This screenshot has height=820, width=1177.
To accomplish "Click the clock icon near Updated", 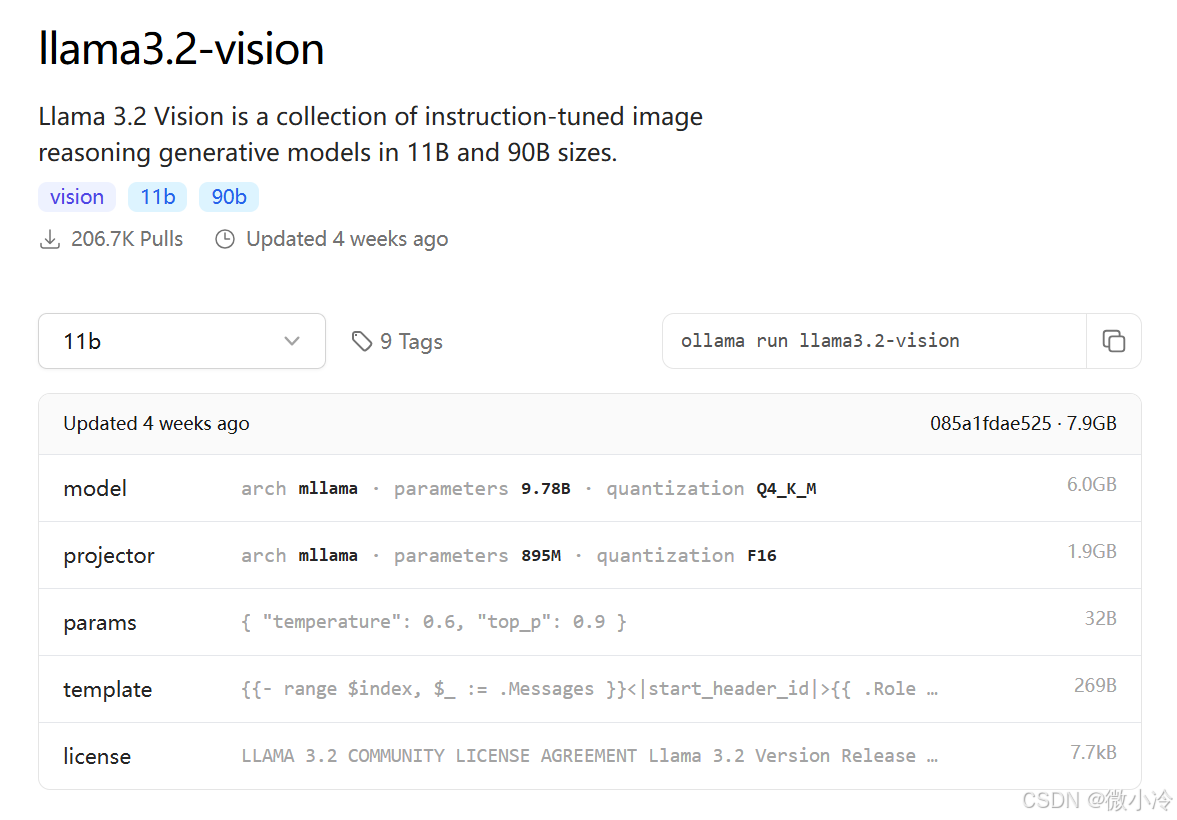I will pyautogui.click(x=225, y=240).
